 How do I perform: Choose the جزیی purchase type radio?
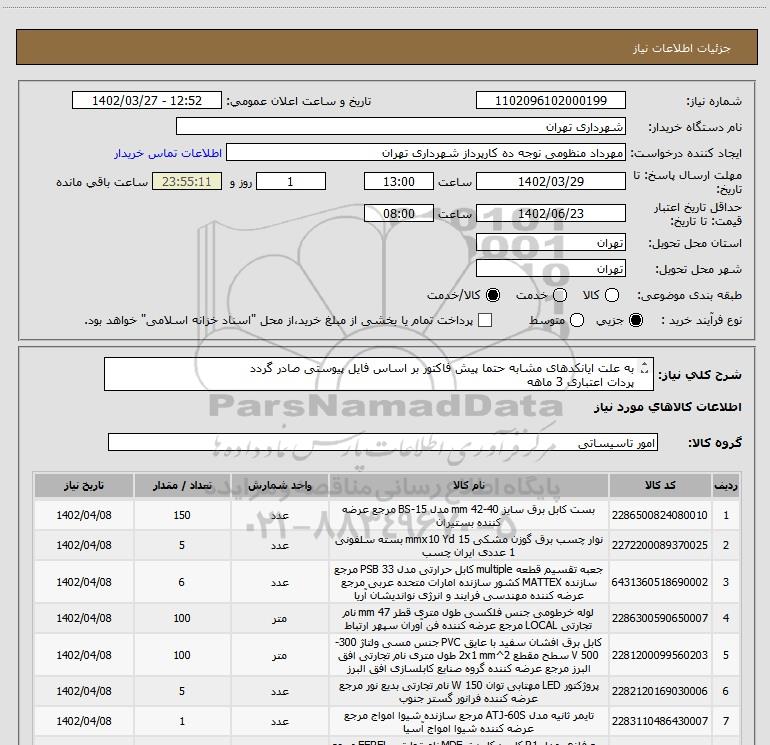pos(635,321)
